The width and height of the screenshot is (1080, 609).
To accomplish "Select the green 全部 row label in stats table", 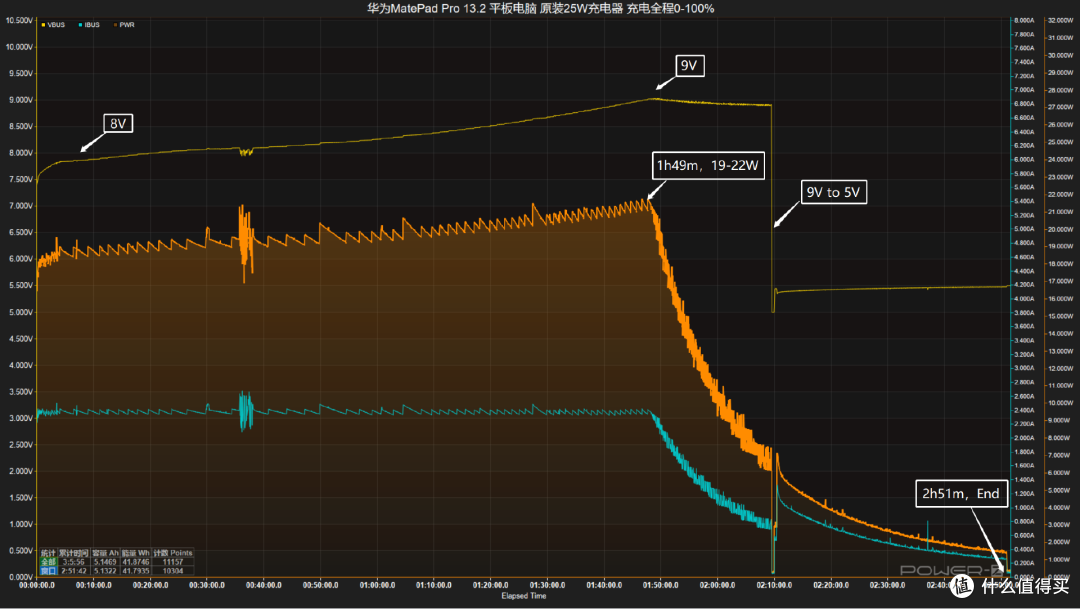I will (x=48, y=562).
